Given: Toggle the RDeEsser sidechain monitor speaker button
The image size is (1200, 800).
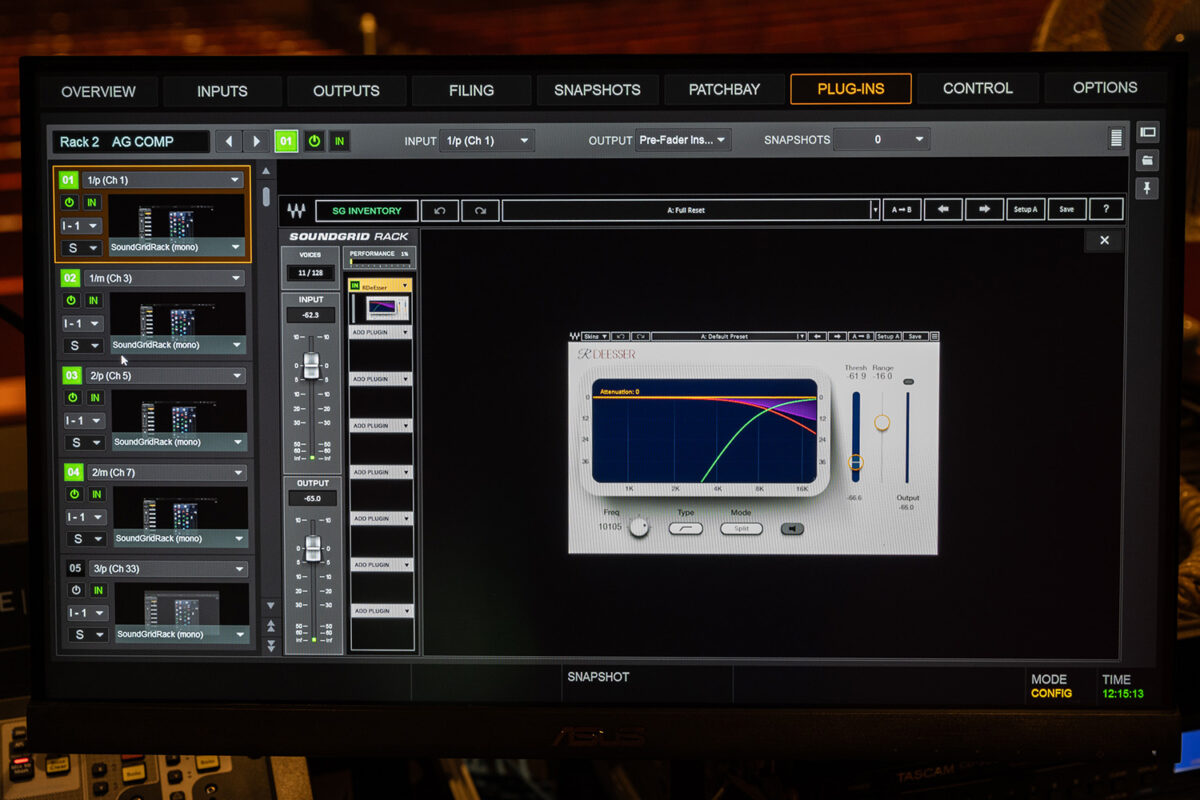Looking at the screenshot, I should 792,528.
